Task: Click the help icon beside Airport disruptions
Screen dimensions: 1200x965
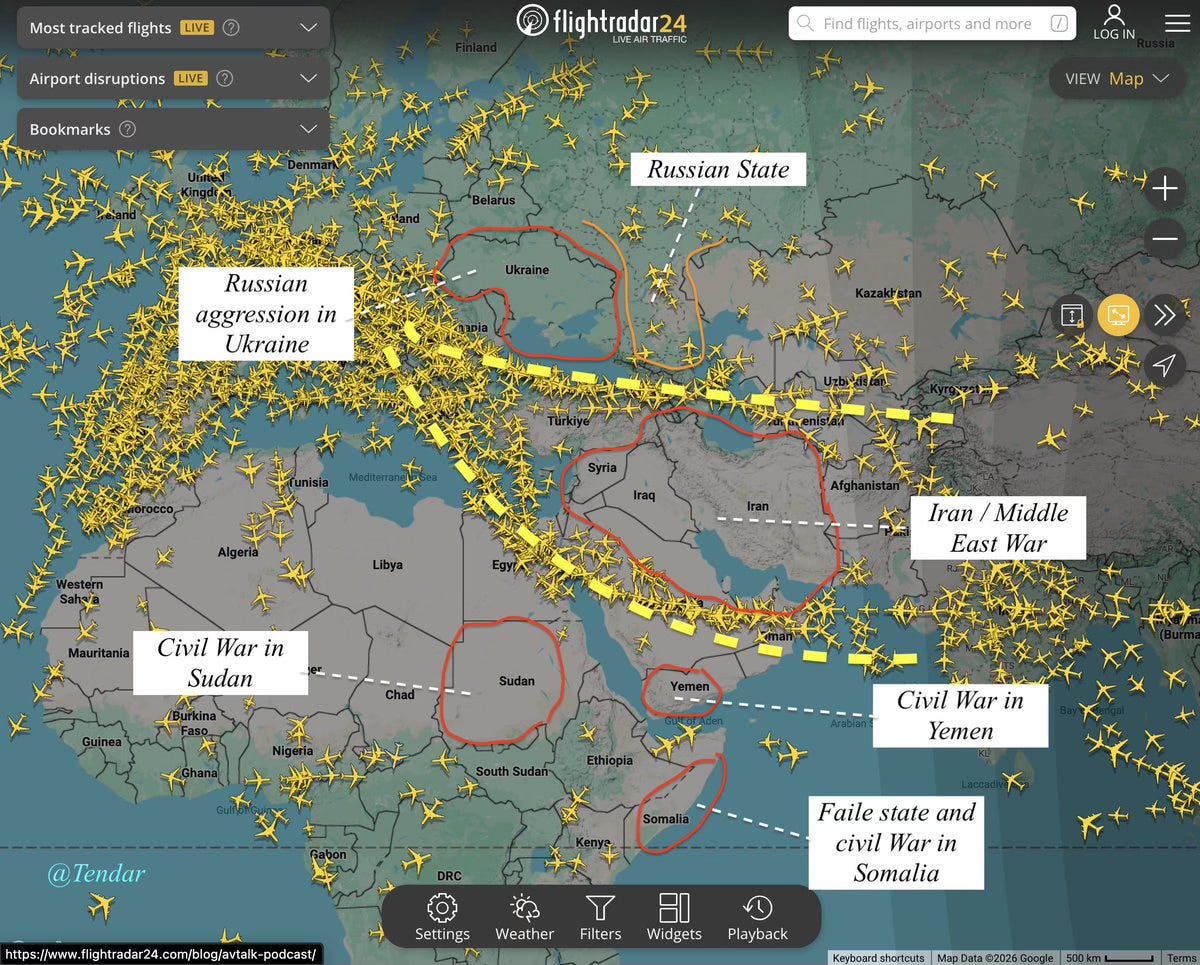Action: (x=225, y=78)
